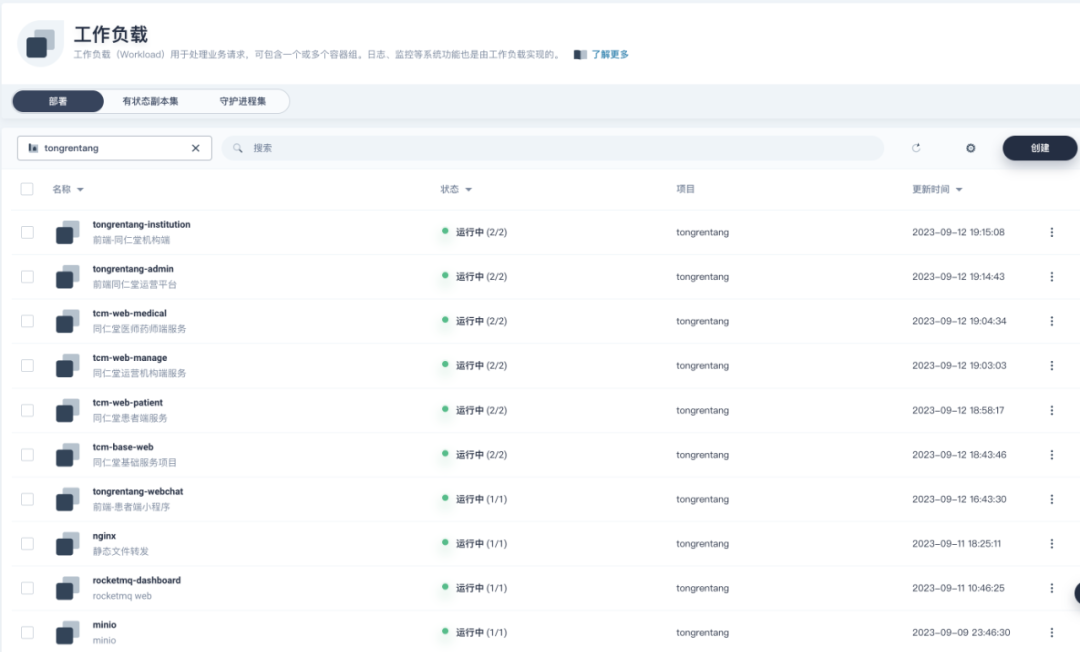Check the tongrentang-webchat row checkbox
1080x652 pixels.
27,499
